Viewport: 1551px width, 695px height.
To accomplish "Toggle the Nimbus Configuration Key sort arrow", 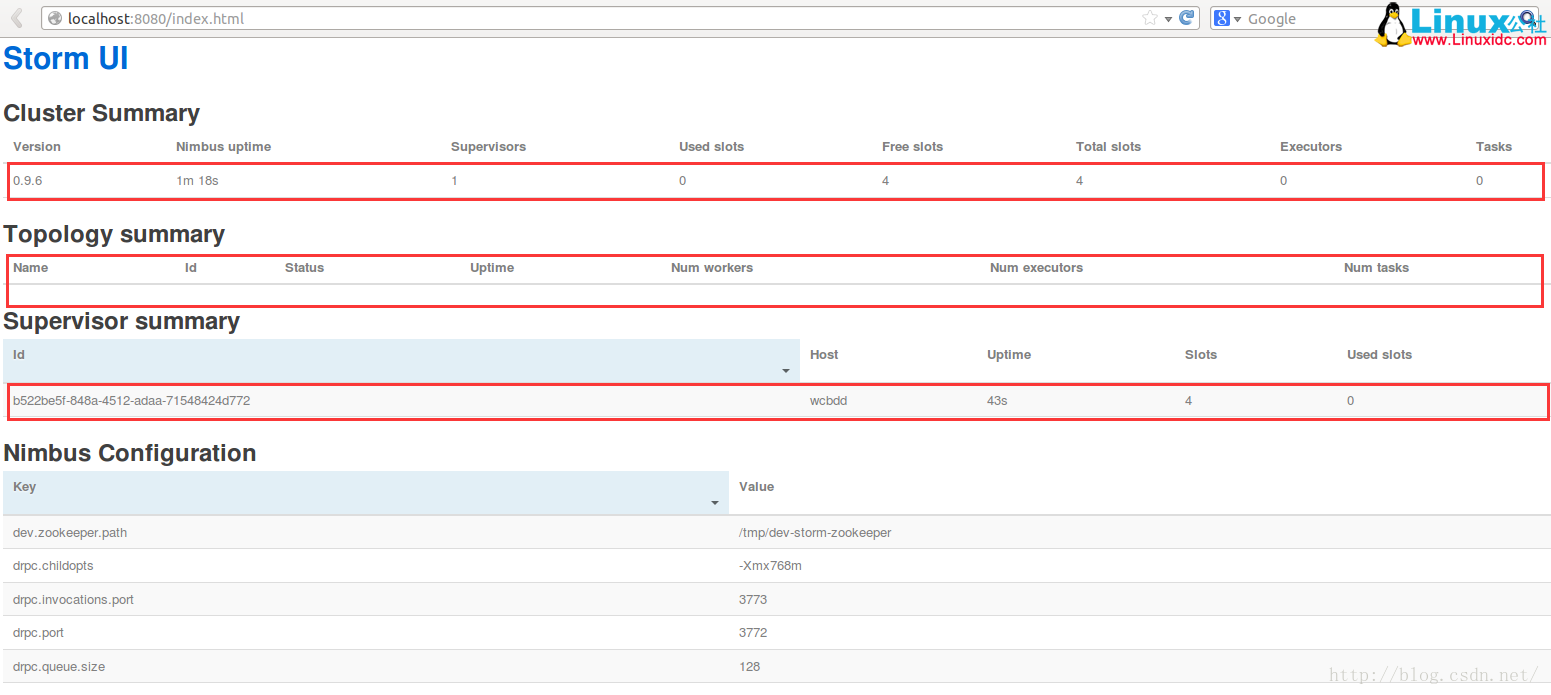I will 714,503.
